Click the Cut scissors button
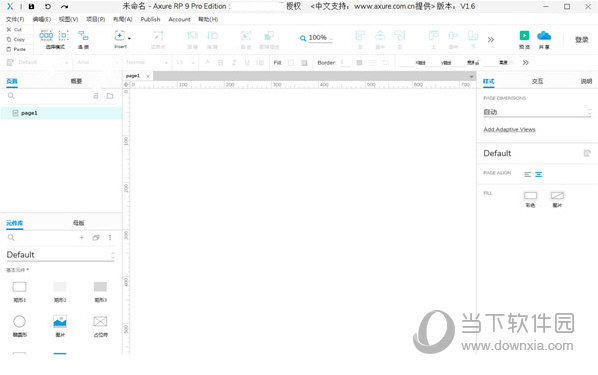 pos(14,29)
